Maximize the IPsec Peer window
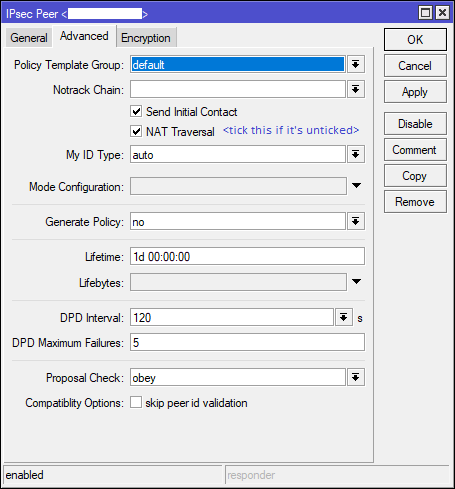Image resolution: width=455 pixels, height=489 pixels. (425, 13)
